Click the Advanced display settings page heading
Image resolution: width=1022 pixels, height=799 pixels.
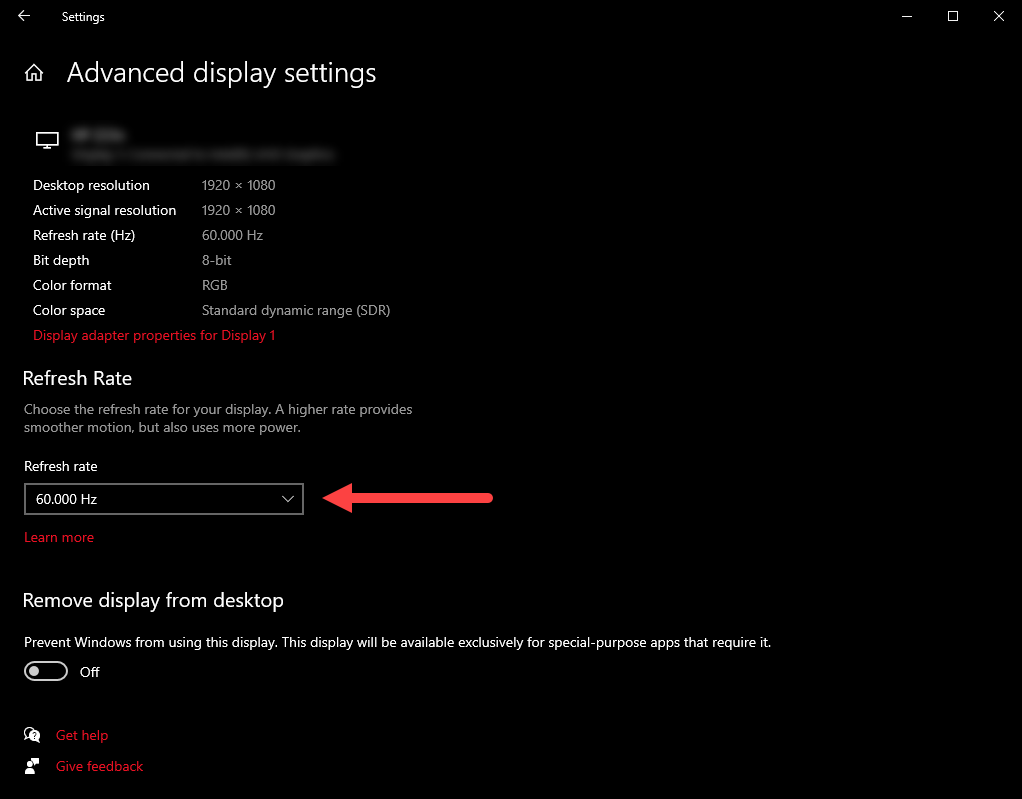click(221, 73)
